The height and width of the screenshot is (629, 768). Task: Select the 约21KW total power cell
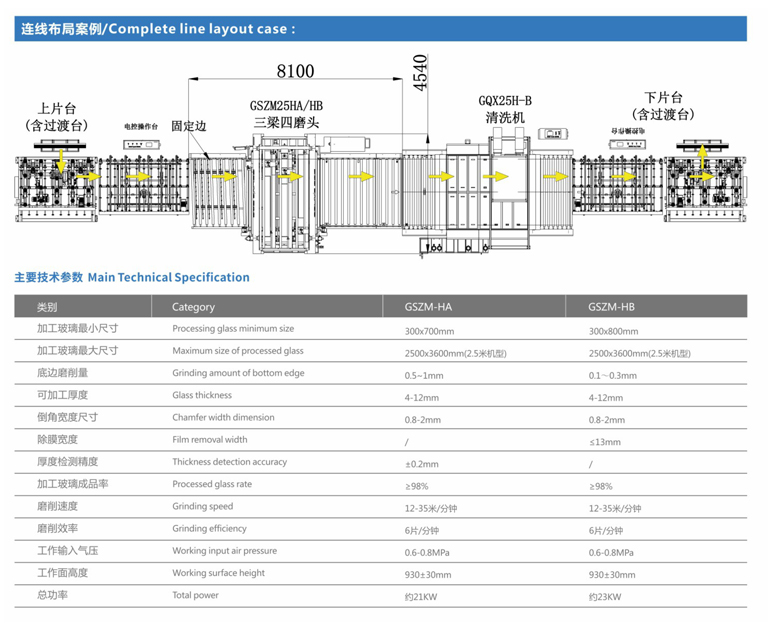pos(421,597)
